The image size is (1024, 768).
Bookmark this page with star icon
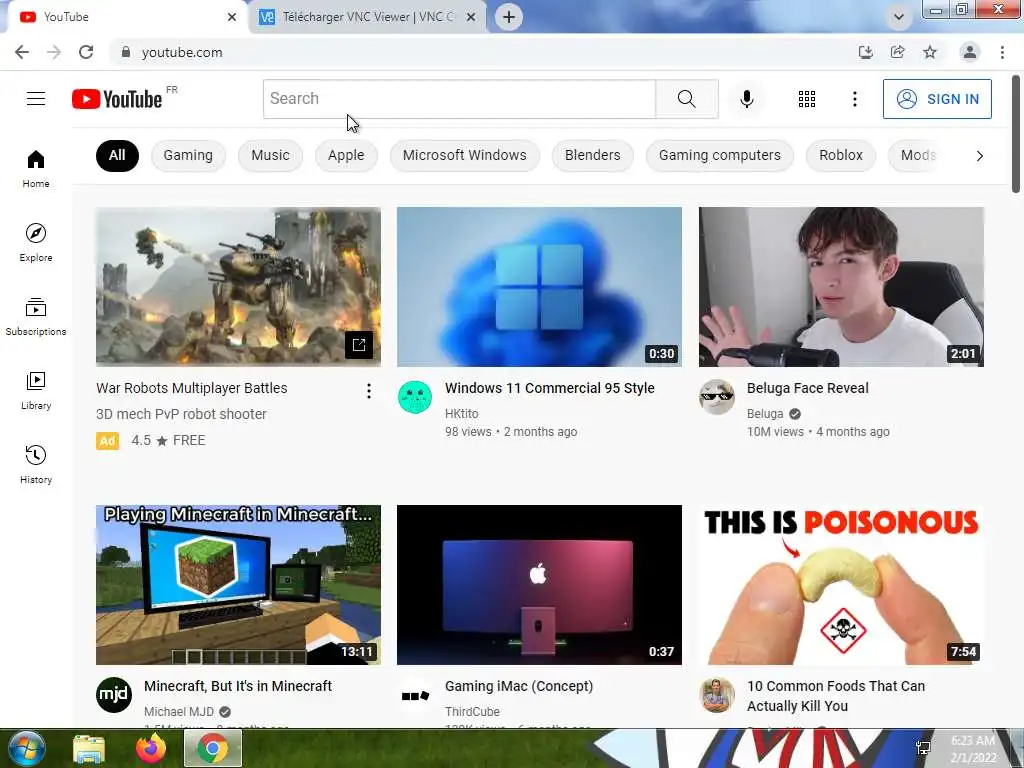coord(930,52)
